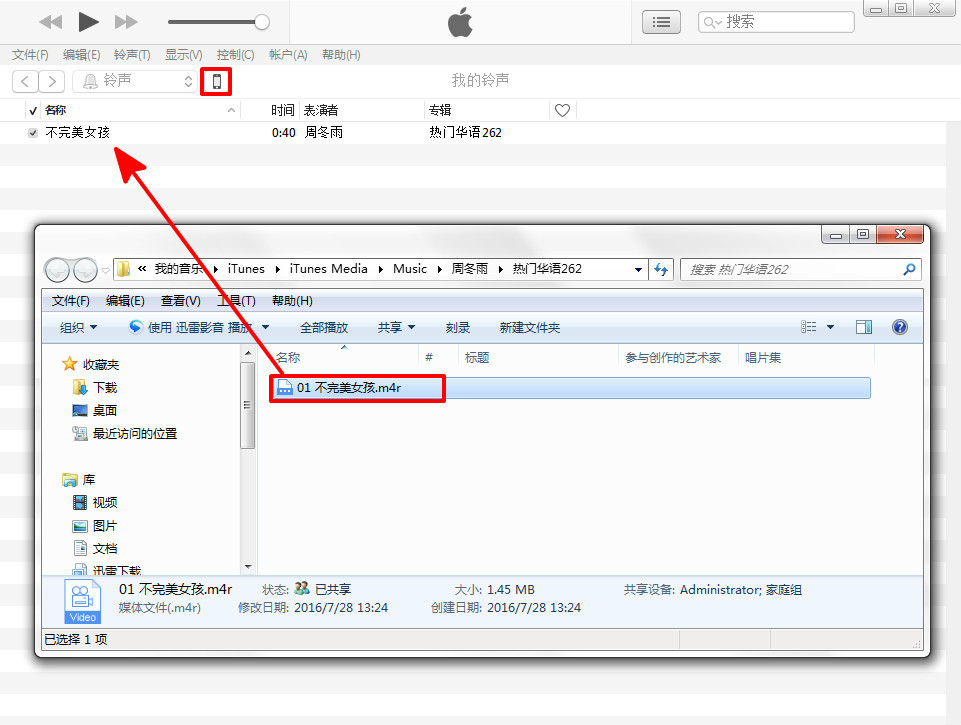The width and height of the screenshot is (961, 725).
Task: Adjust the iTunes volume slider
Action: coord(219,22)
